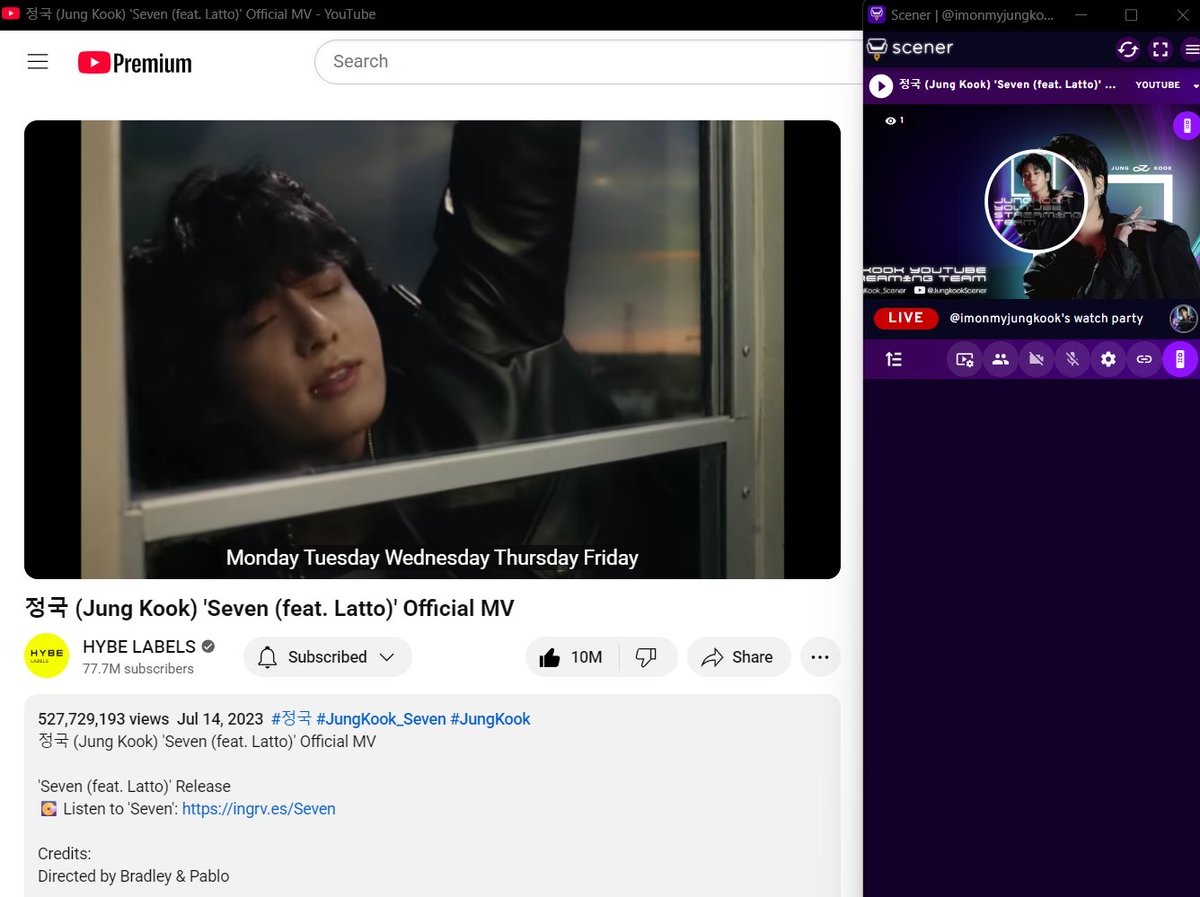Go to YouTube Premium home logo
The width and height of the screenshot is (1200, 897).
click(x=135, y=63)
